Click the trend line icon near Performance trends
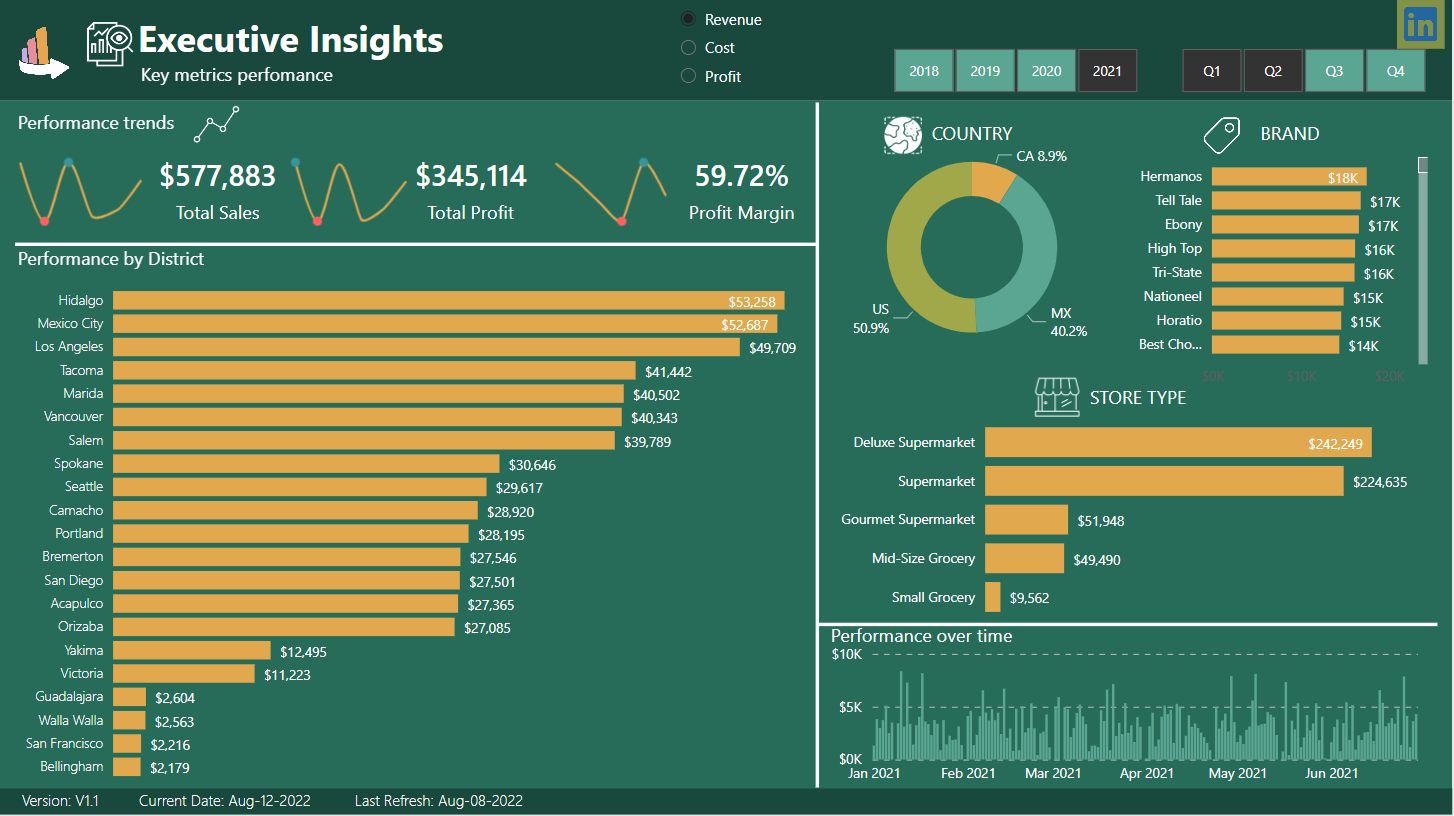 [x=217, y=125]
